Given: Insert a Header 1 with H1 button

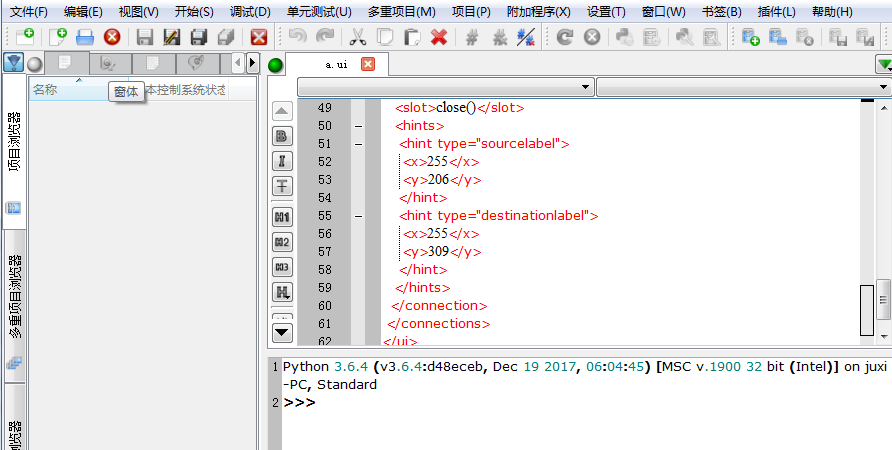Looking at the screenshot, I should (x=283, y=216).
